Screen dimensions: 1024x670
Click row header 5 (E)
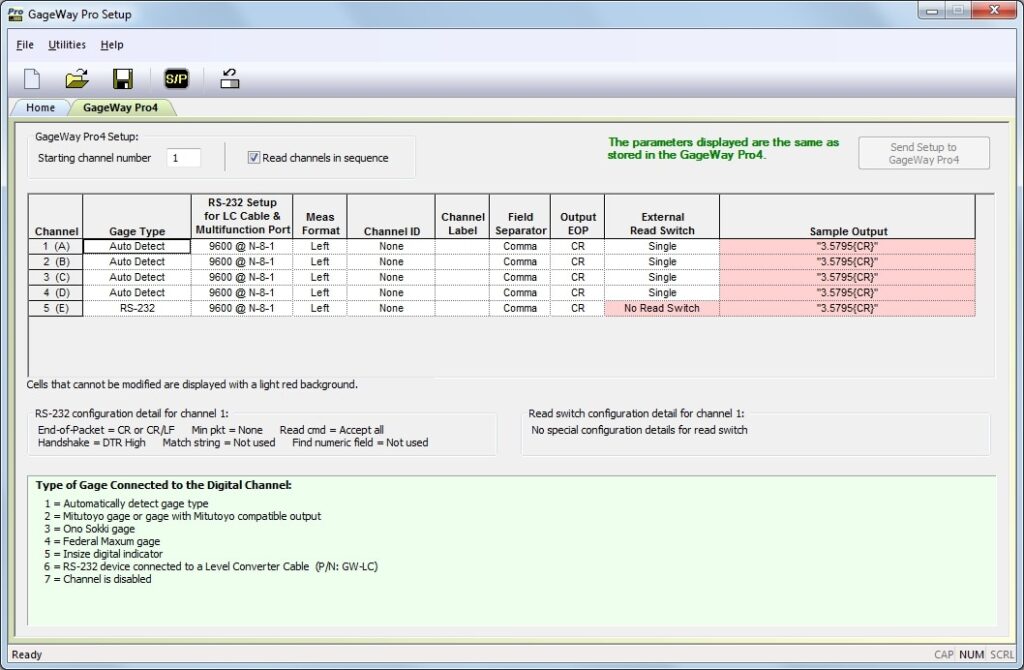56,308
